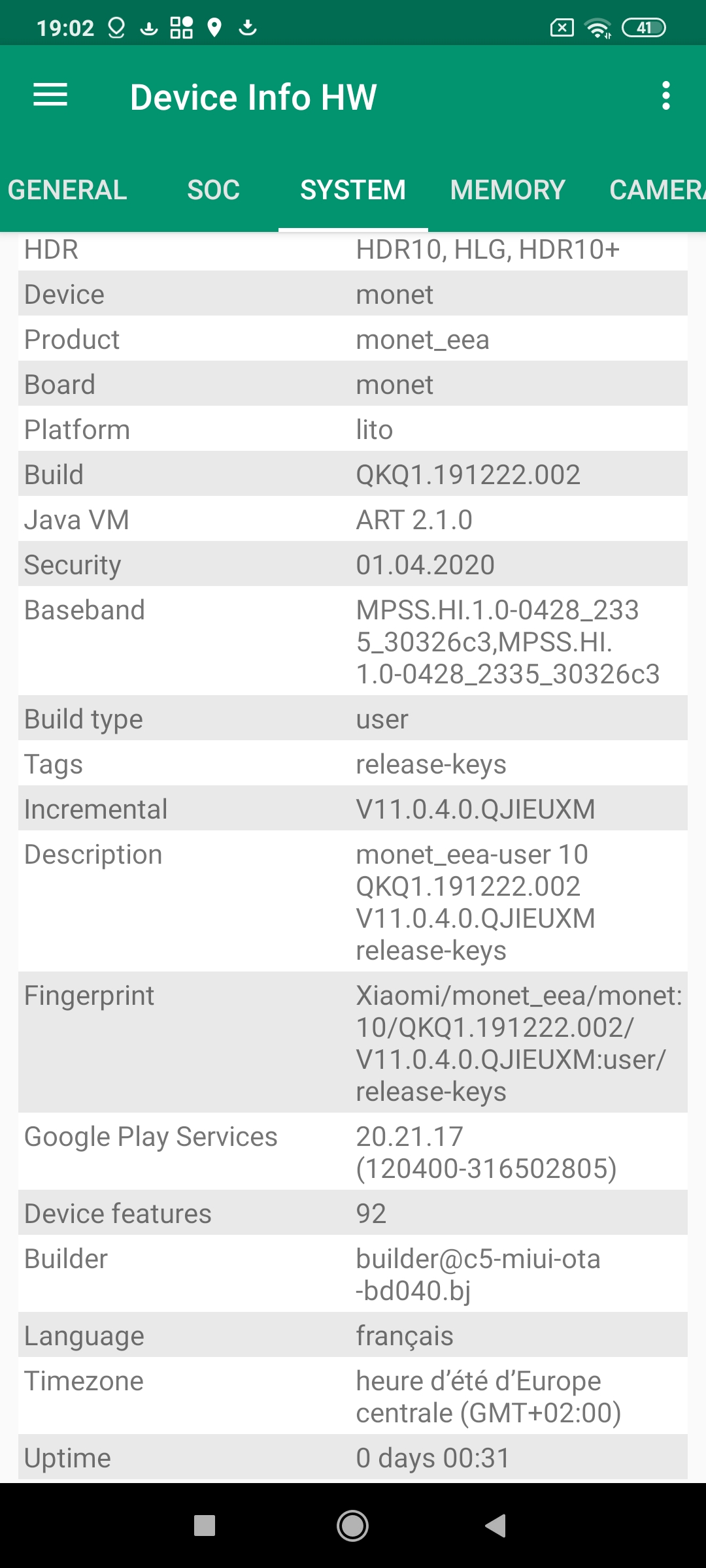
Task: Select the SYSTEM tab
Action: point(353,190)
